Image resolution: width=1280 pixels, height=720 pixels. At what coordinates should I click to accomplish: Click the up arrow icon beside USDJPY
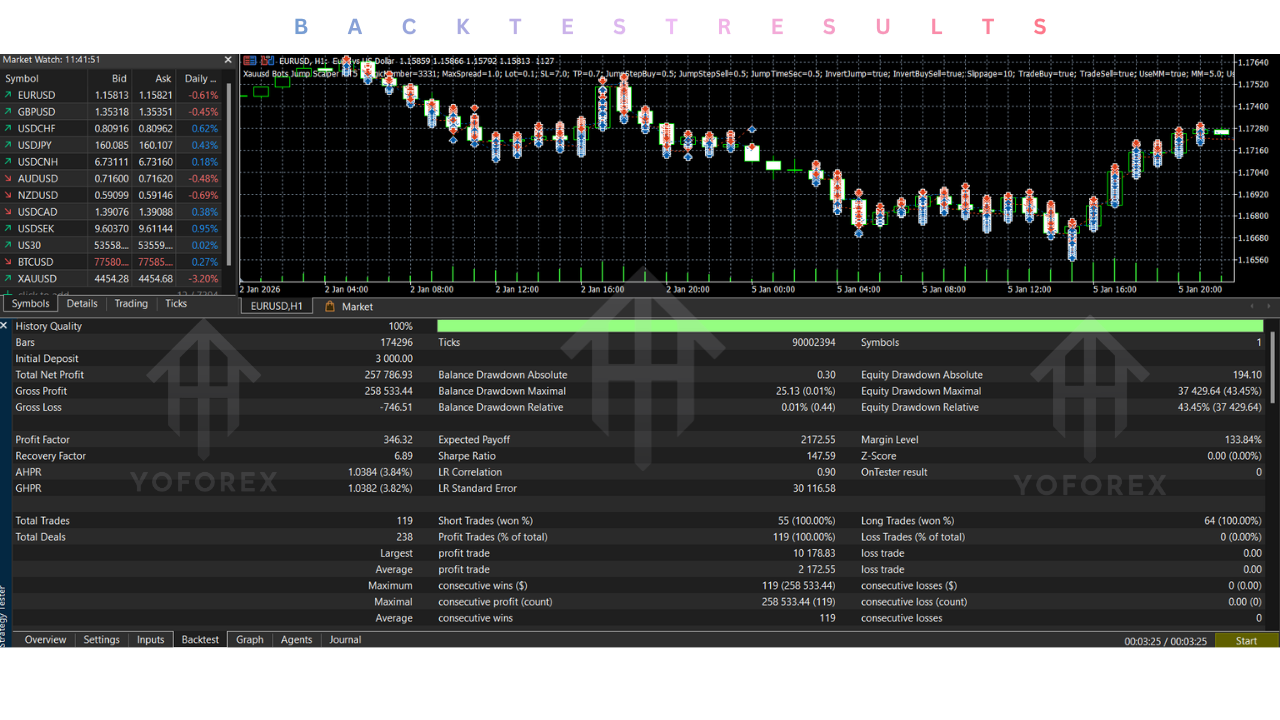point(9,145)
